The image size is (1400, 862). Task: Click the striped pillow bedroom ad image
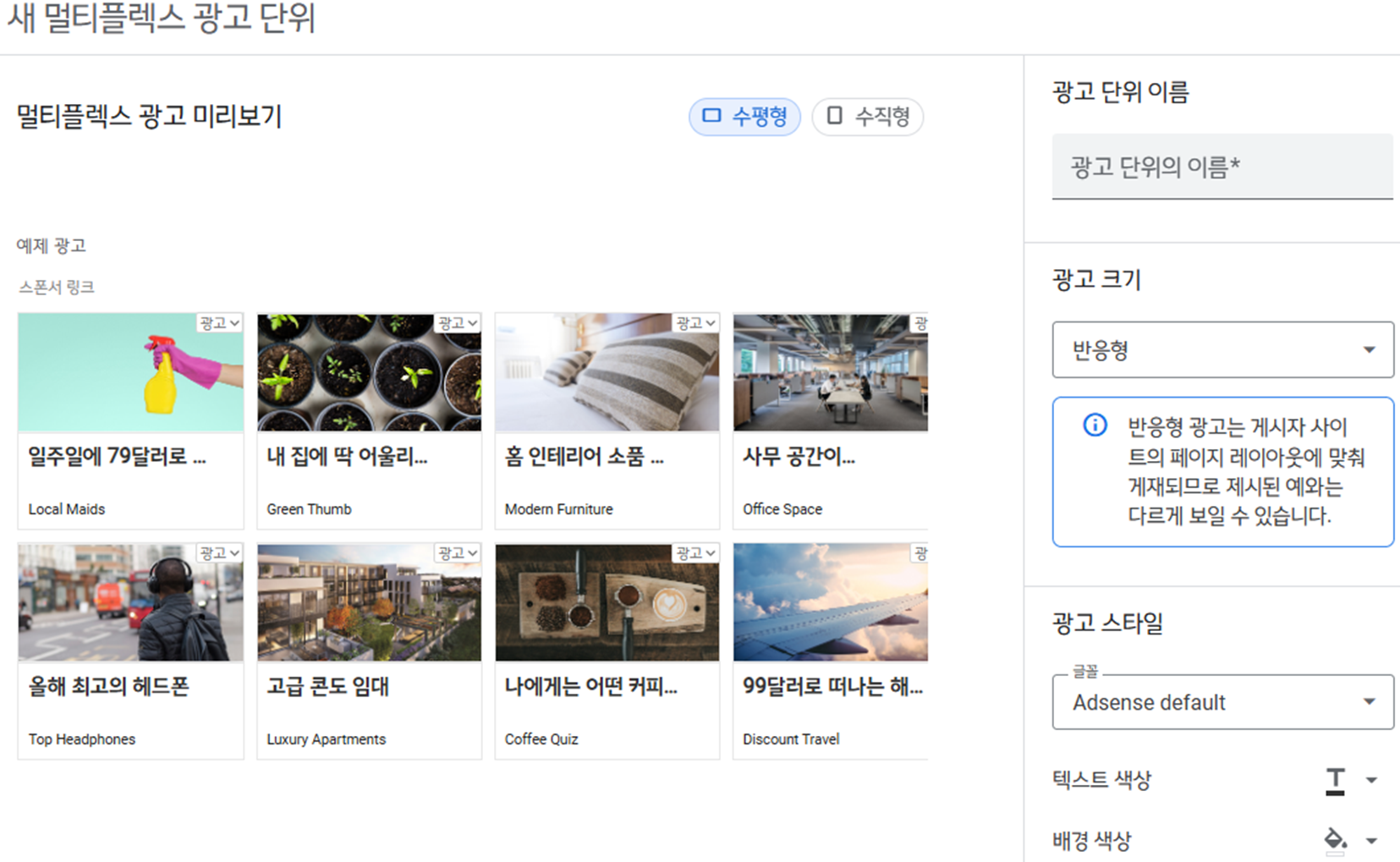click(607, 372)
